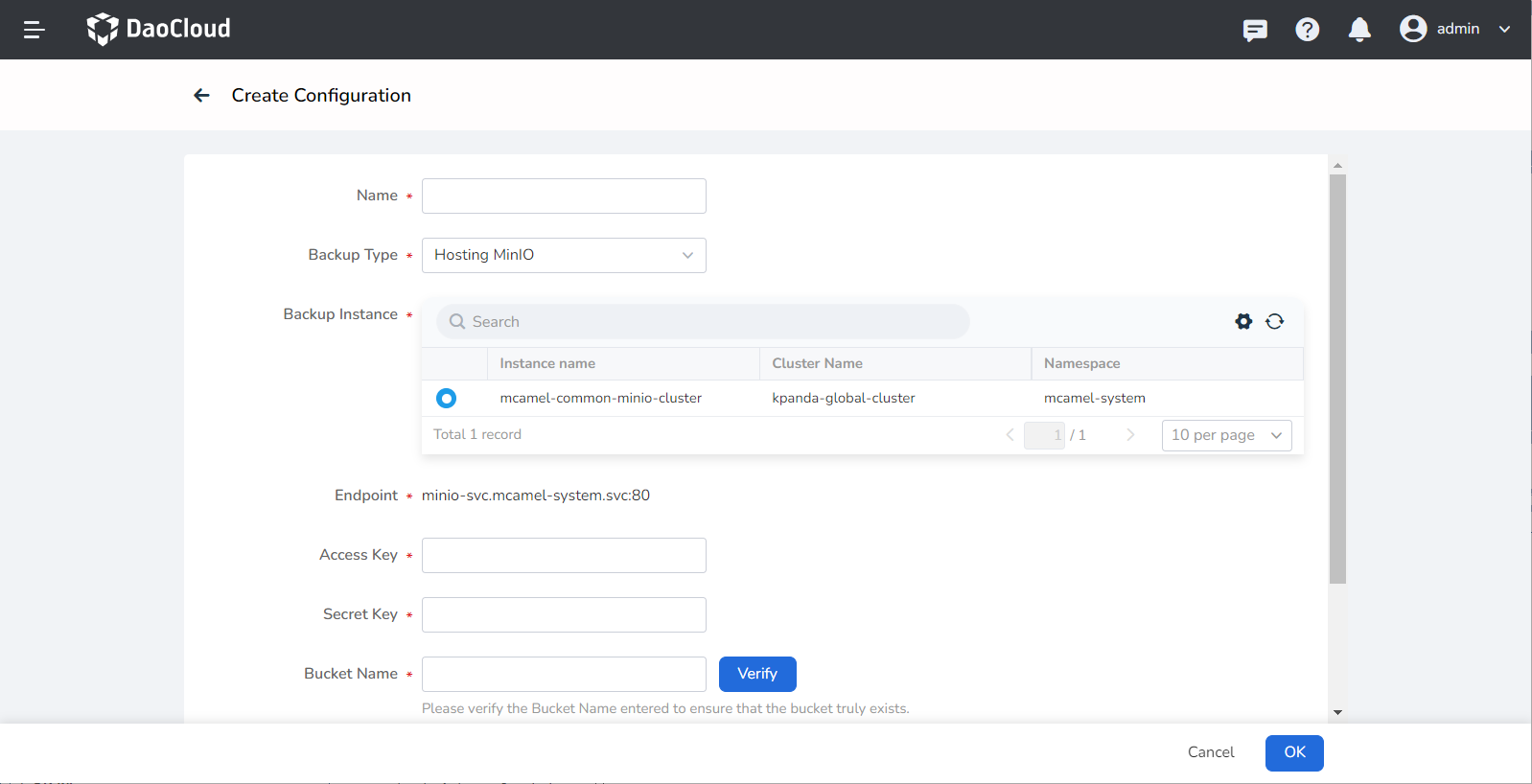Screen dimensions: 1532x784
Task: Open table column settings gear
Action: click(x=1243, y=322)
